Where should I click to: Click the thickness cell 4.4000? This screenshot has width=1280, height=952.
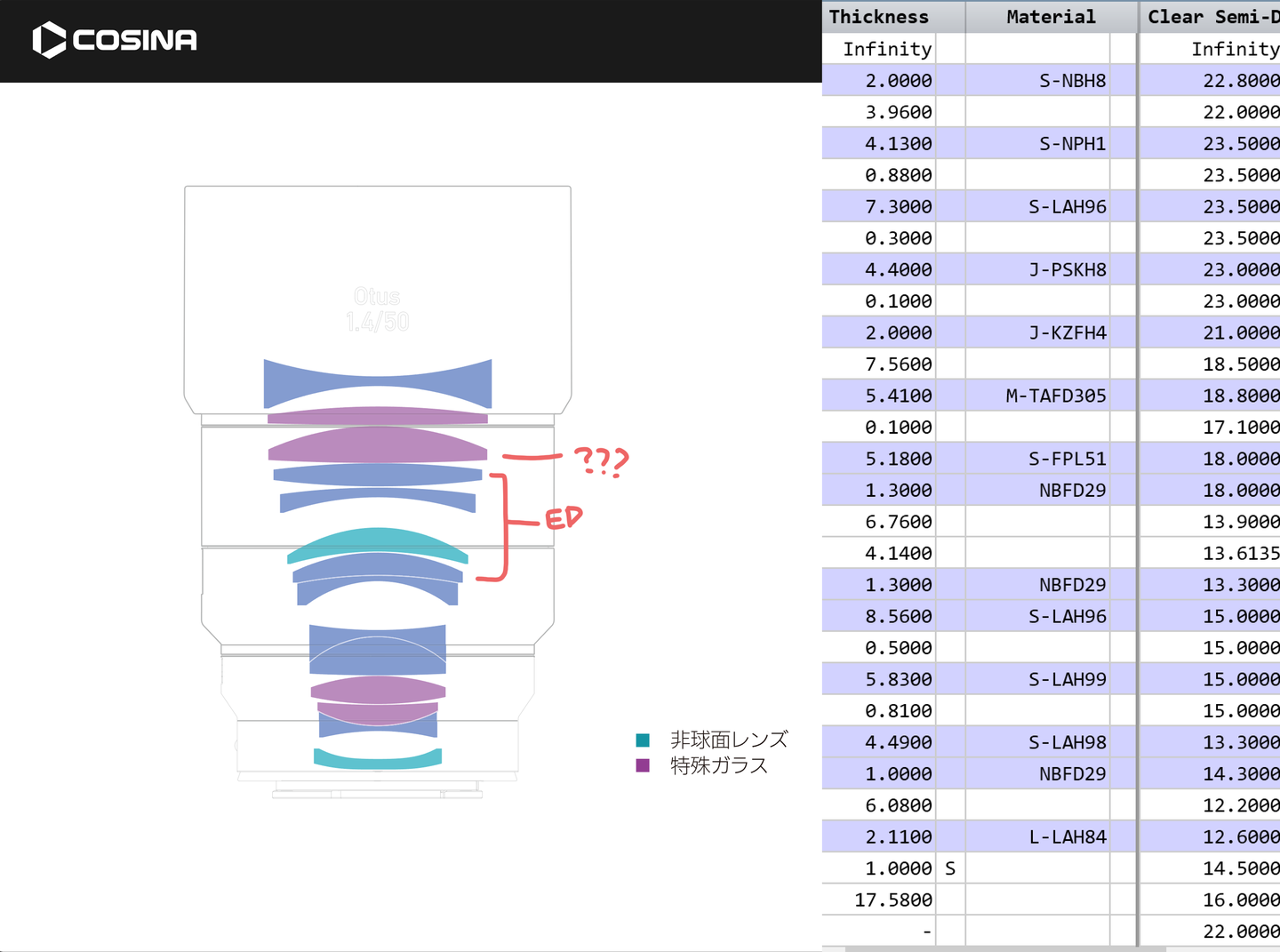pyautogui.click(x=879, y=270)
